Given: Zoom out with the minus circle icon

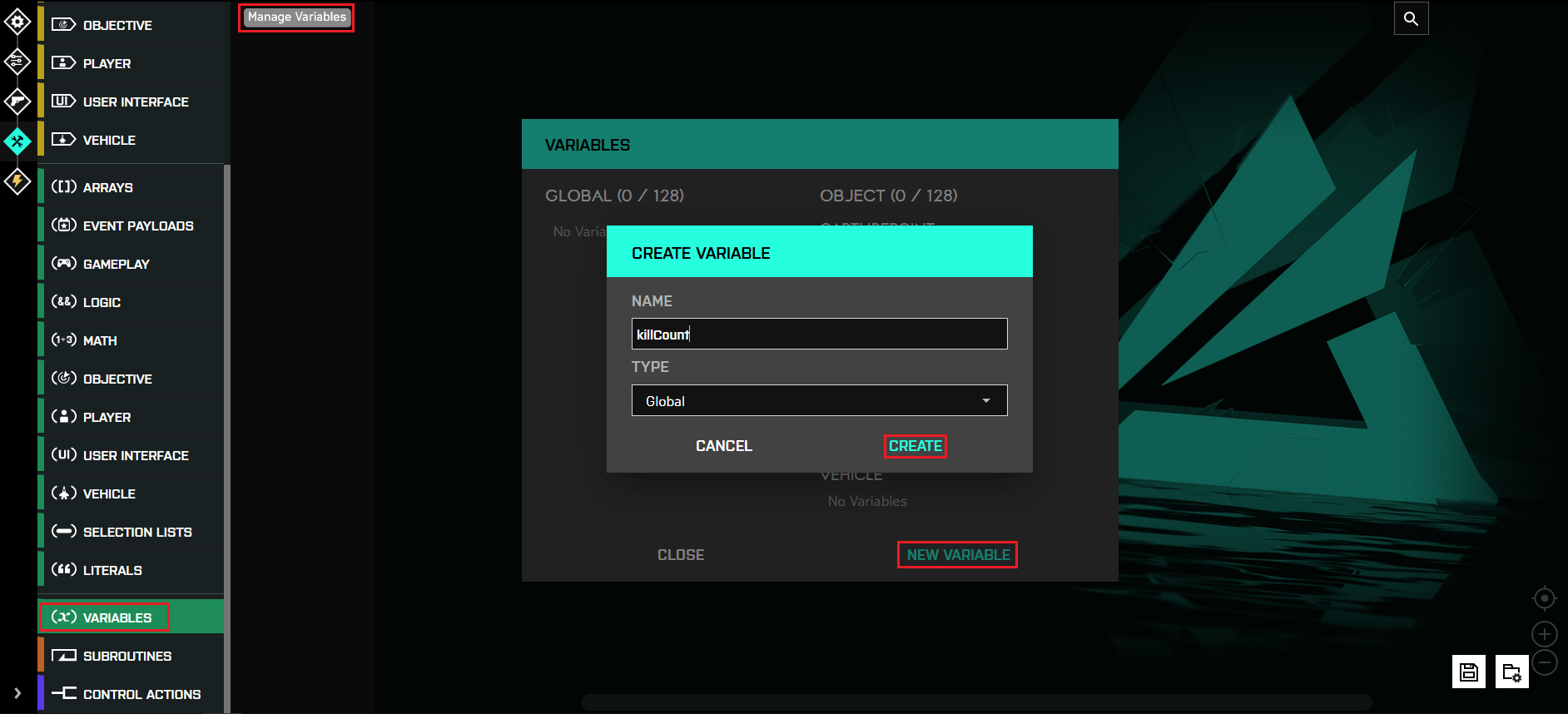Looking at the screenshot, I should pos(1544,663).
